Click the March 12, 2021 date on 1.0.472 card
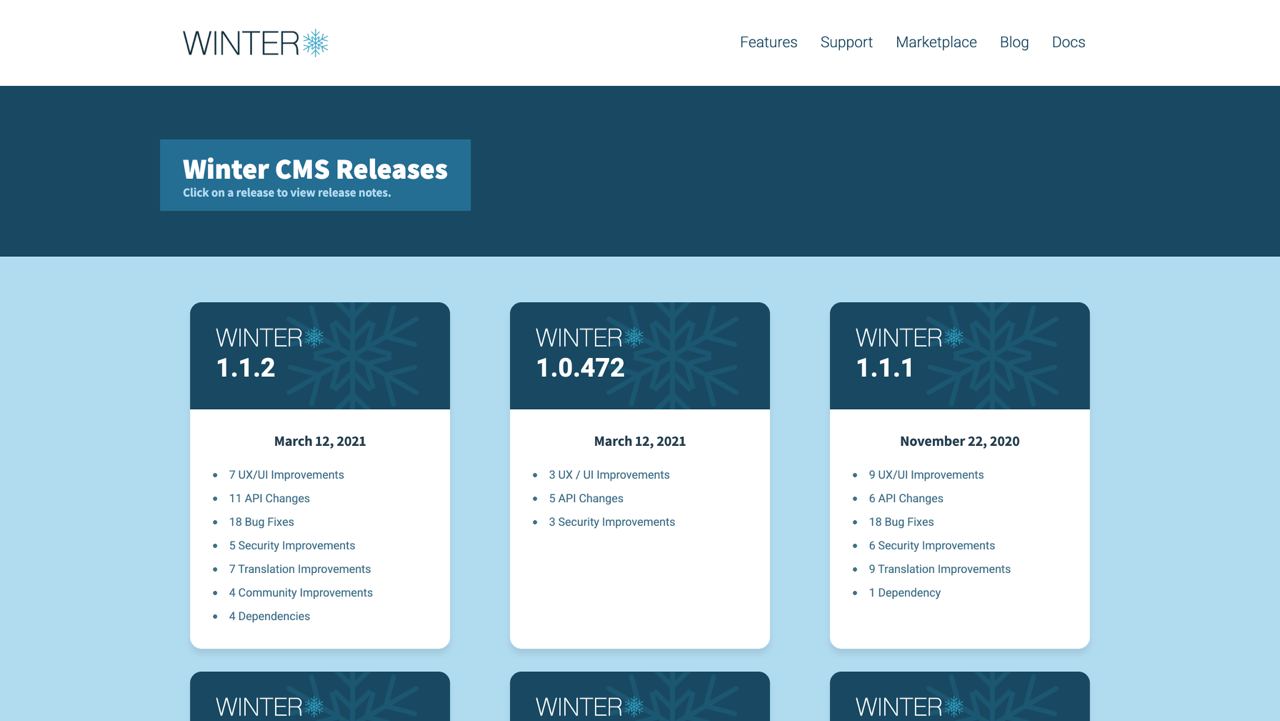Viewport: 1280px width, 721px height. 640,441
